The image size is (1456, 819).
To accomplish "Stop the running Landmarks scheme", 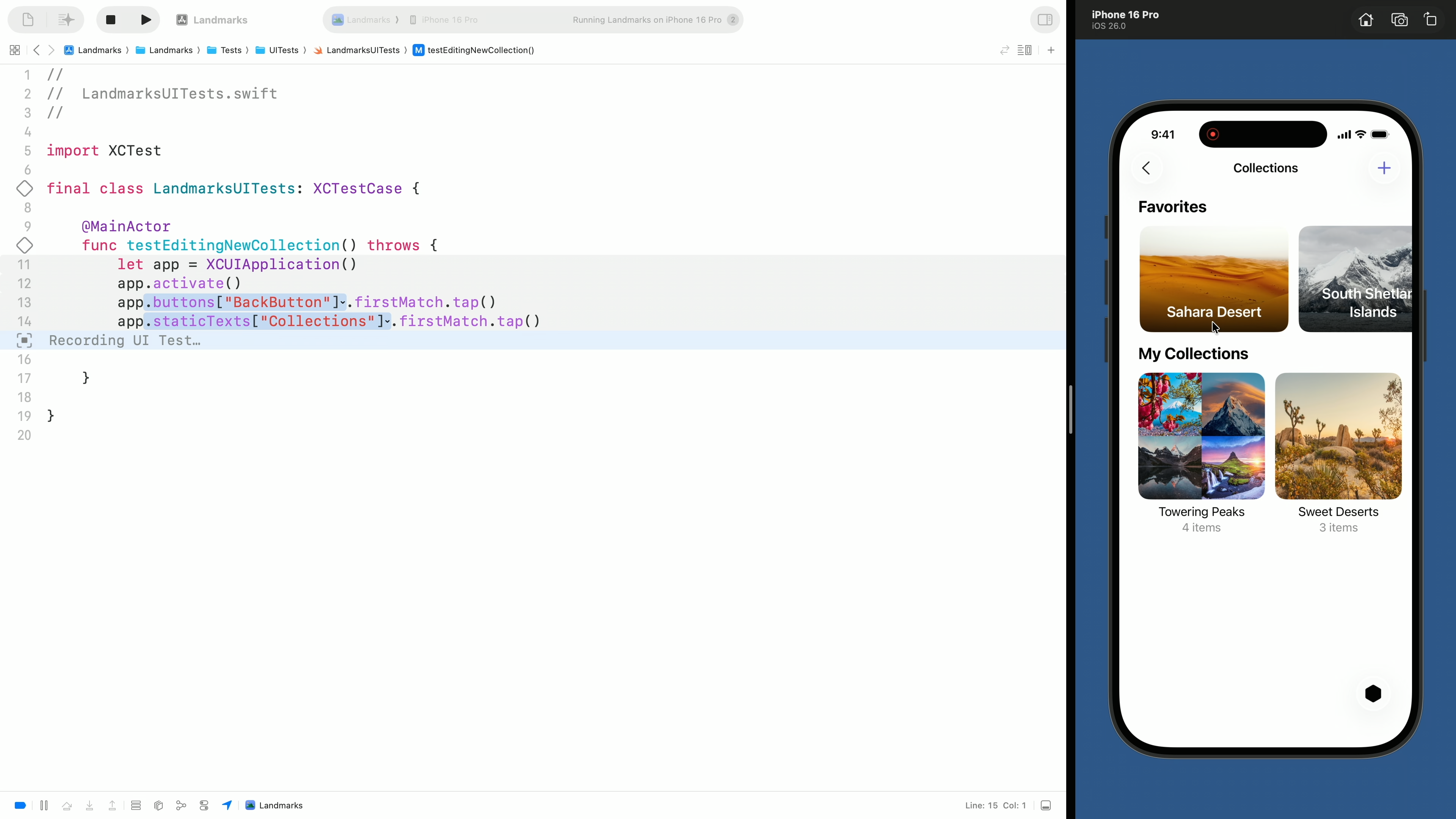I will pos(111,20).
